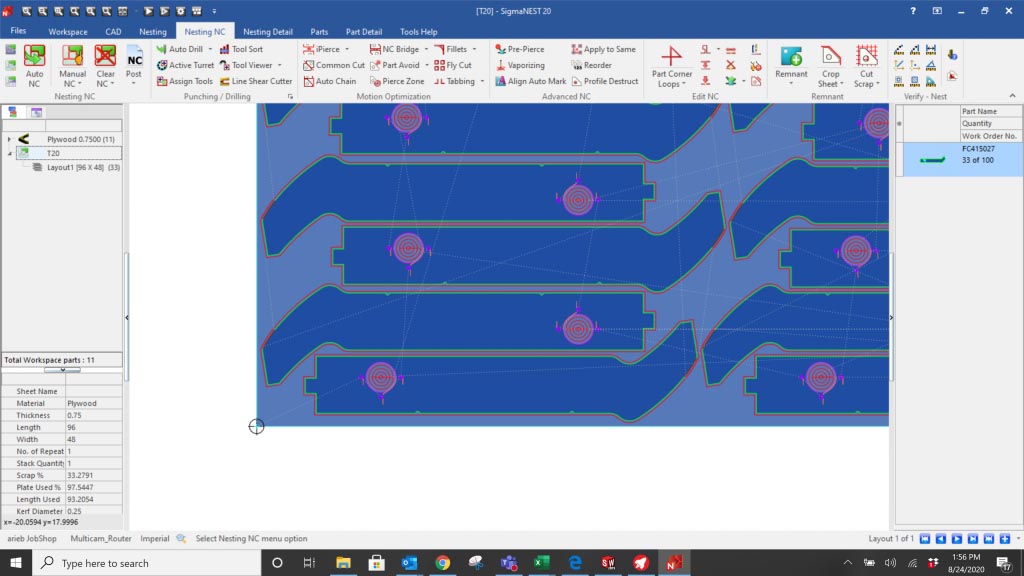
Task: Open the Manual NC tool
Action: pyautogui.click(x=72, y=66)
